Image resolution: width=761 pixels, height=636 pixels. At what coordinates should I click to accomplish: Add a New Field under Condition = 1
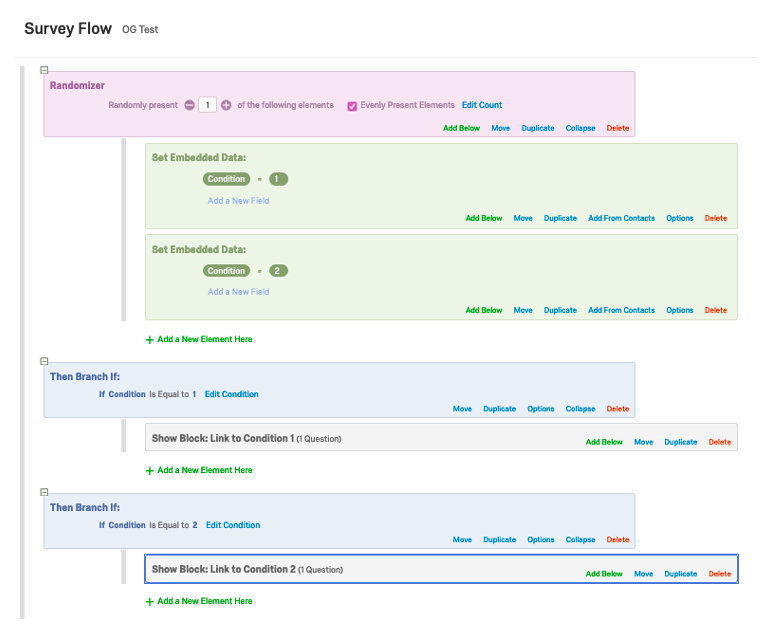pyautogui.click(x=238, y=201)
